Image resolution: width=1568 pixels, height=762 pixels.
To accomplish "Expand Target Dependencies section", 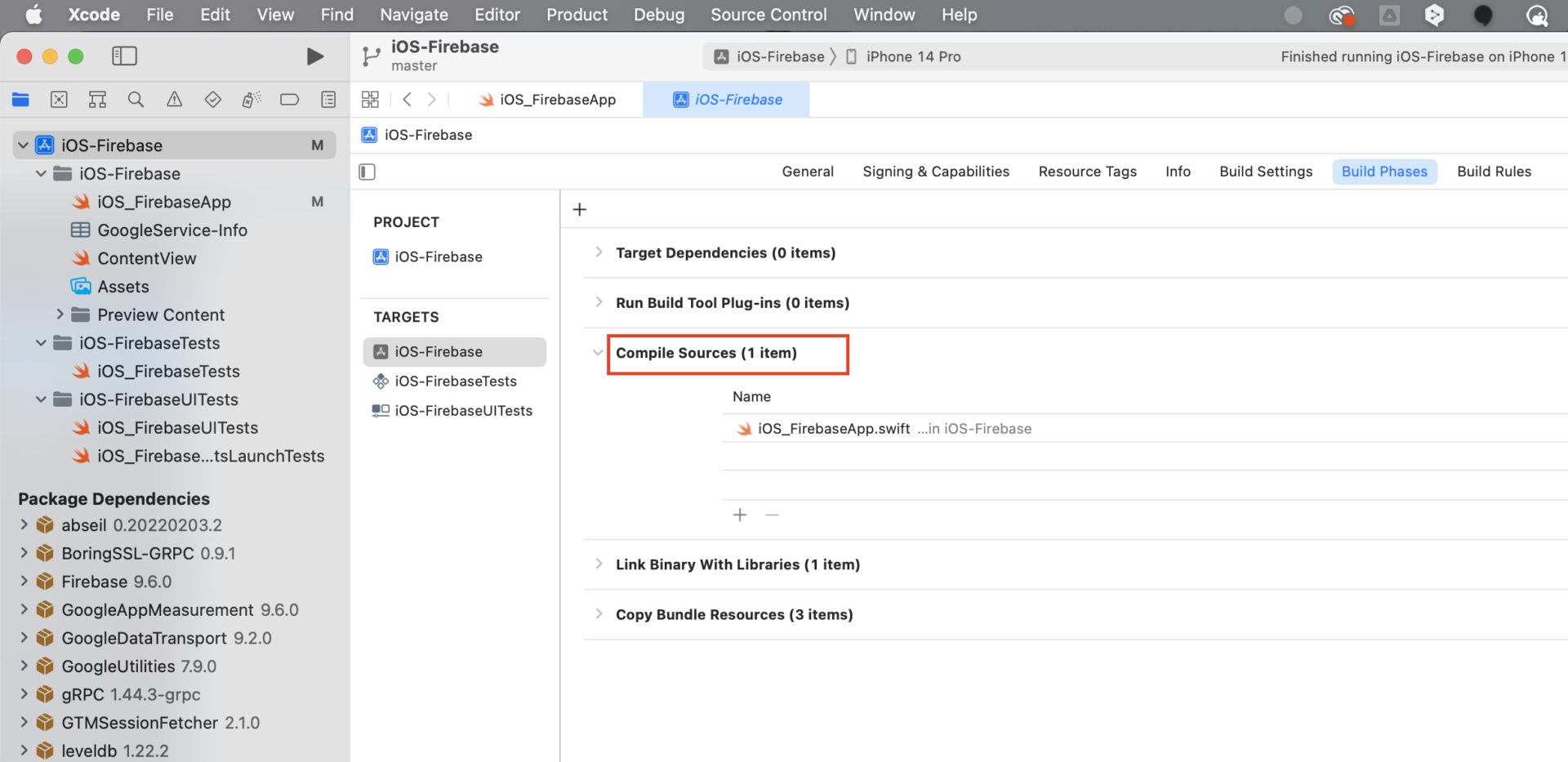I will tap(599, 252).
